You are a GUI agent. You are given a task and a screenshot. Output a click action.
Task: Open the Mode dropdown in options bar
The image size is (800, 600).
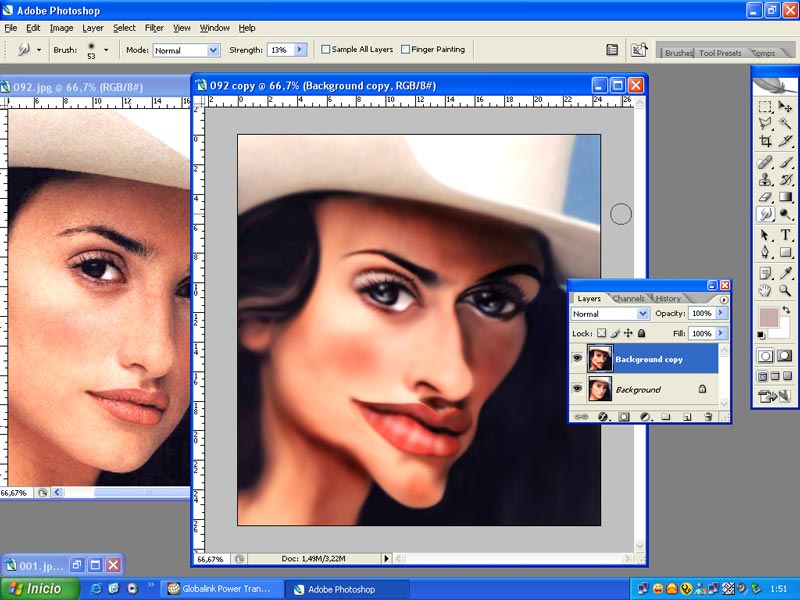coord(186,49)
